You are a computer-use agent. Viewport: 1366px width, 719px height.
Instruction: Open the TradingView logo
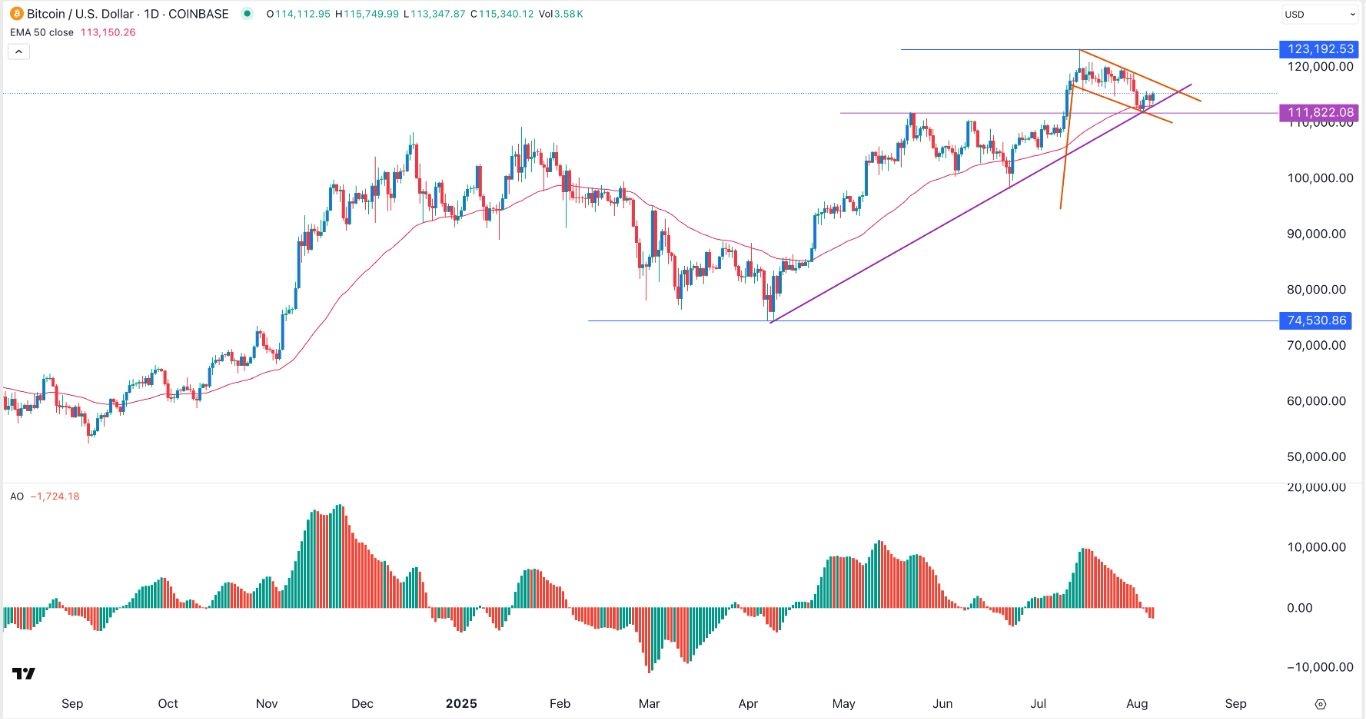[24, 674]
